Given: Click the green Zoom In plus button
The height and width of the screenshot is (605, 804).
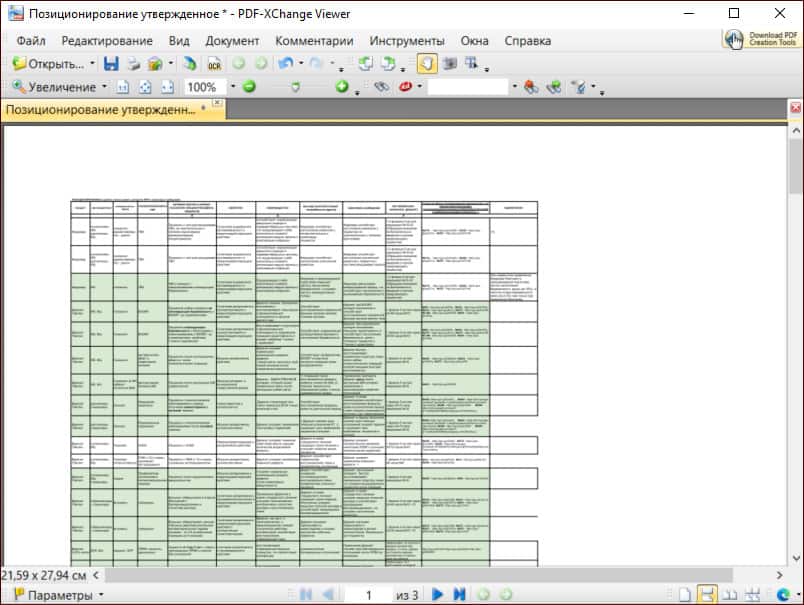Looking at the screenshot, I should coord(341,87).
